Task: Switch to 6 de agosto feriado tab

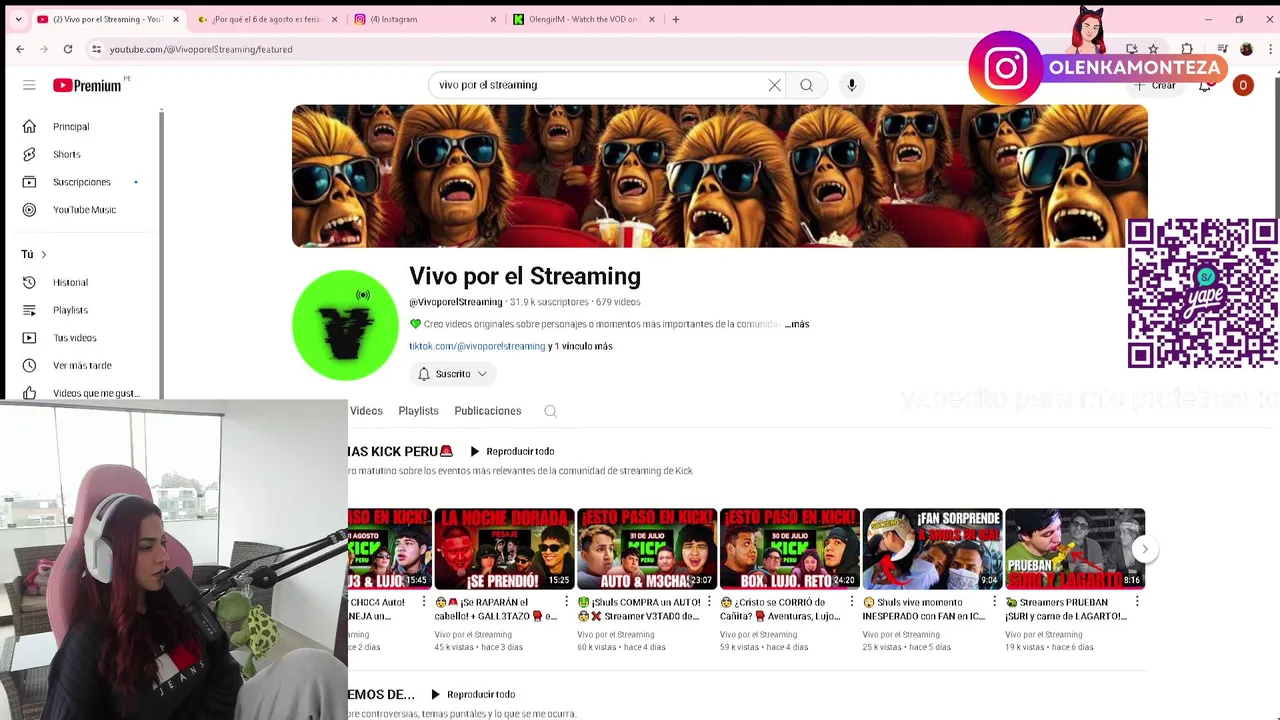Action: (x=266, y=19)
